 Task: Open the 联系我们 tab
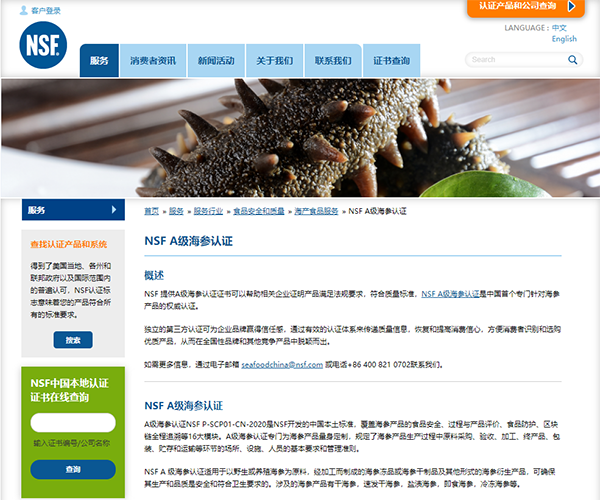coord(333,61)
